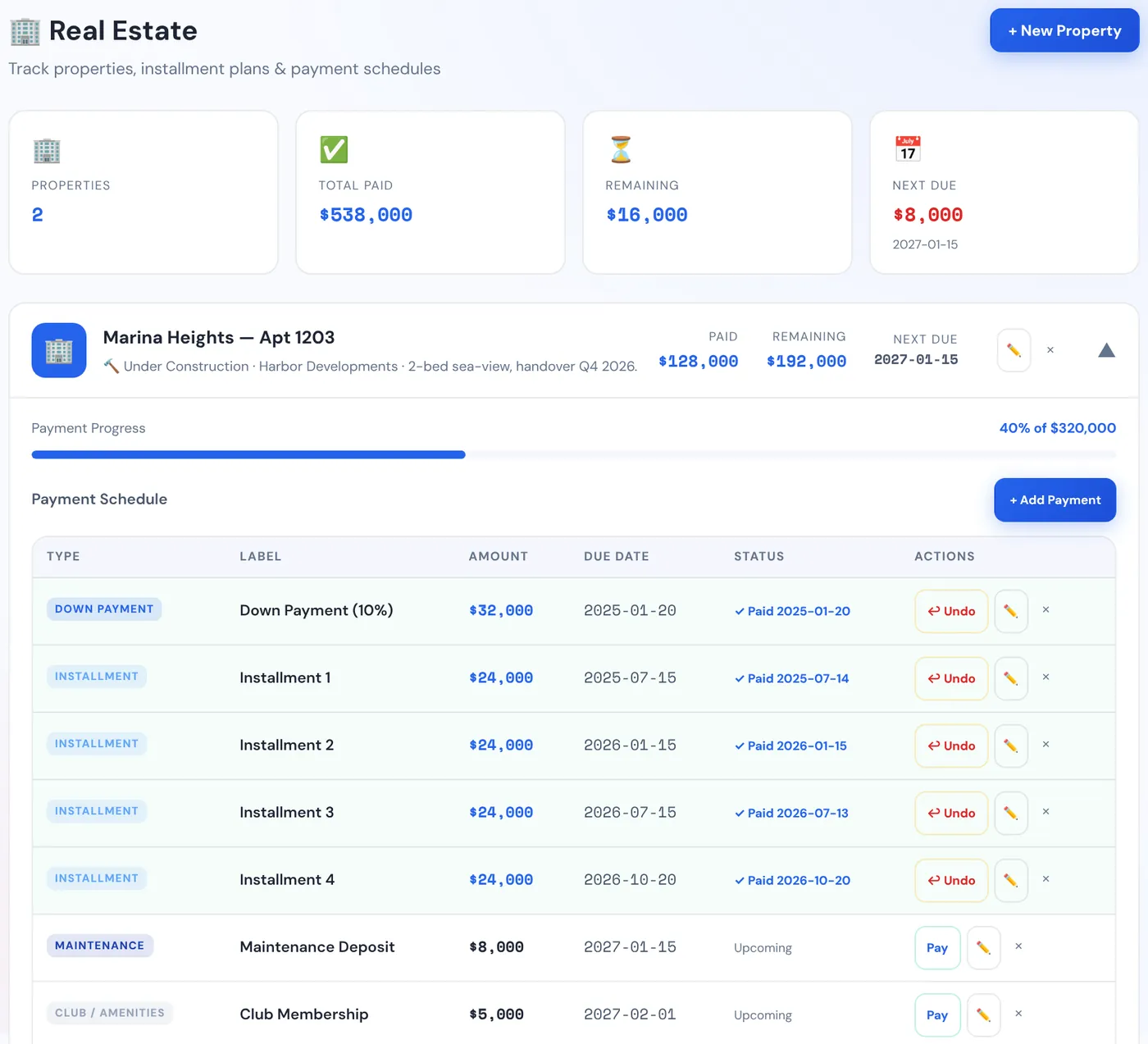The image size is (1148, 1044).
Task: Edit the Installment 1 payment
Action: pos(1011,678)
